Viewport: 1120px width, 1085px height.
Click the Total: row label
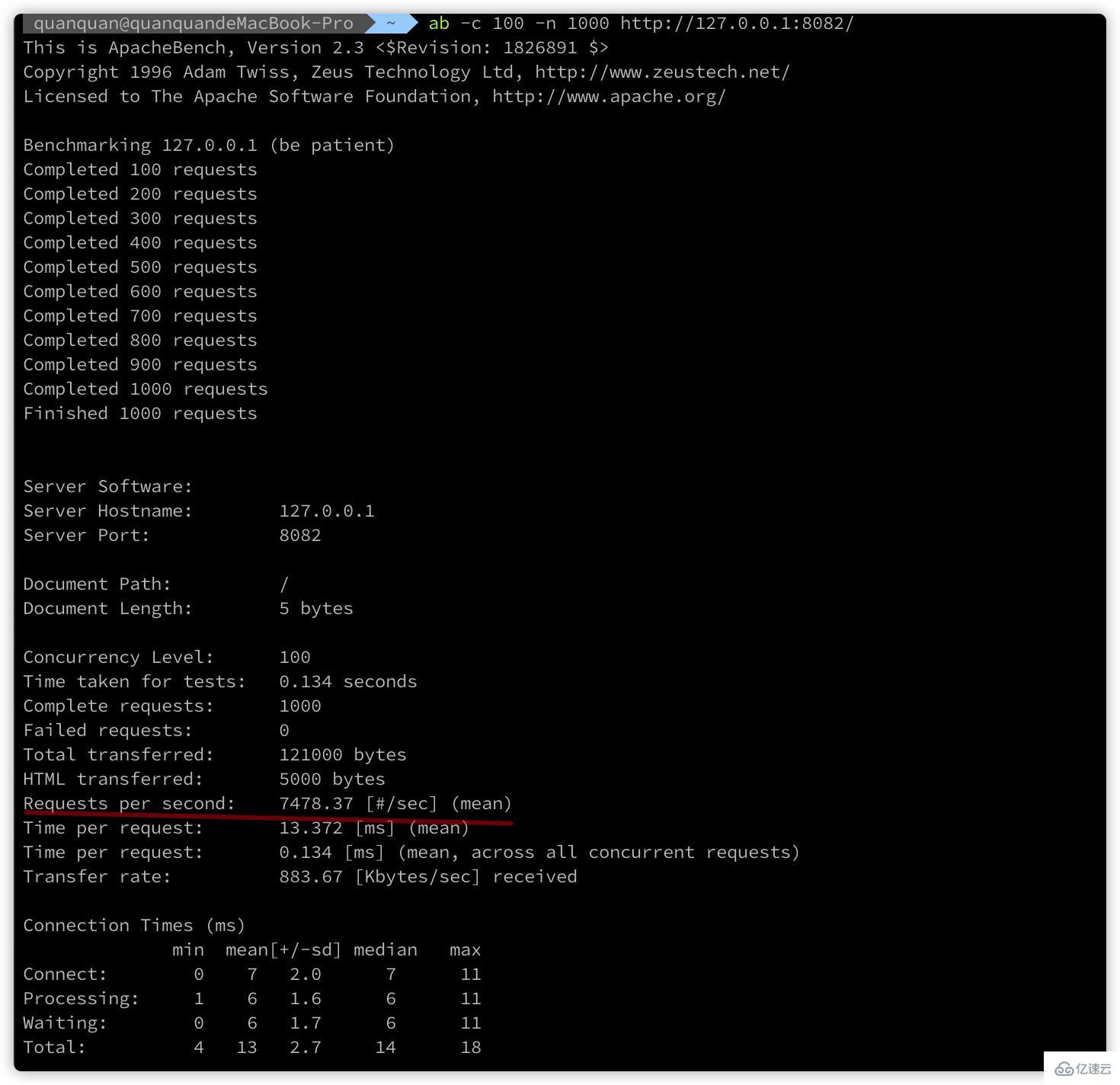tap(54, 1047)
